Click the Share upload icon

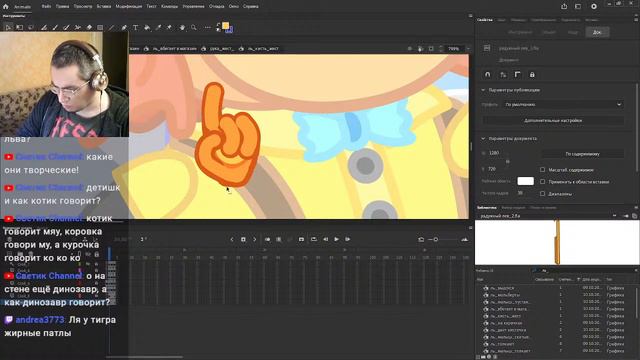point(564,6)
